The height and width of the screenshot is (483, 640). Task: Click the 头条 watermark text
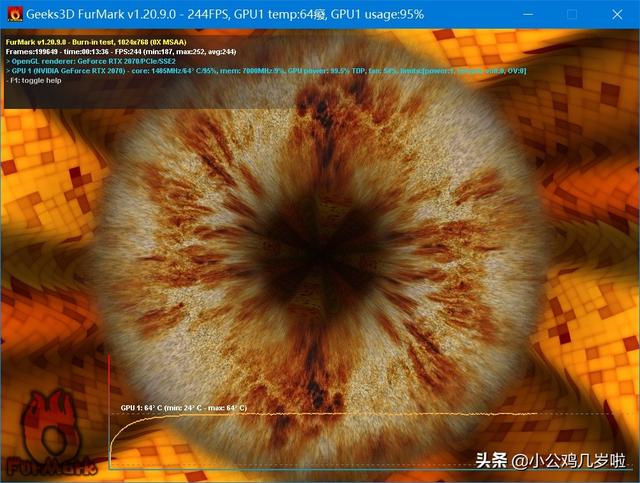point(491,461)
